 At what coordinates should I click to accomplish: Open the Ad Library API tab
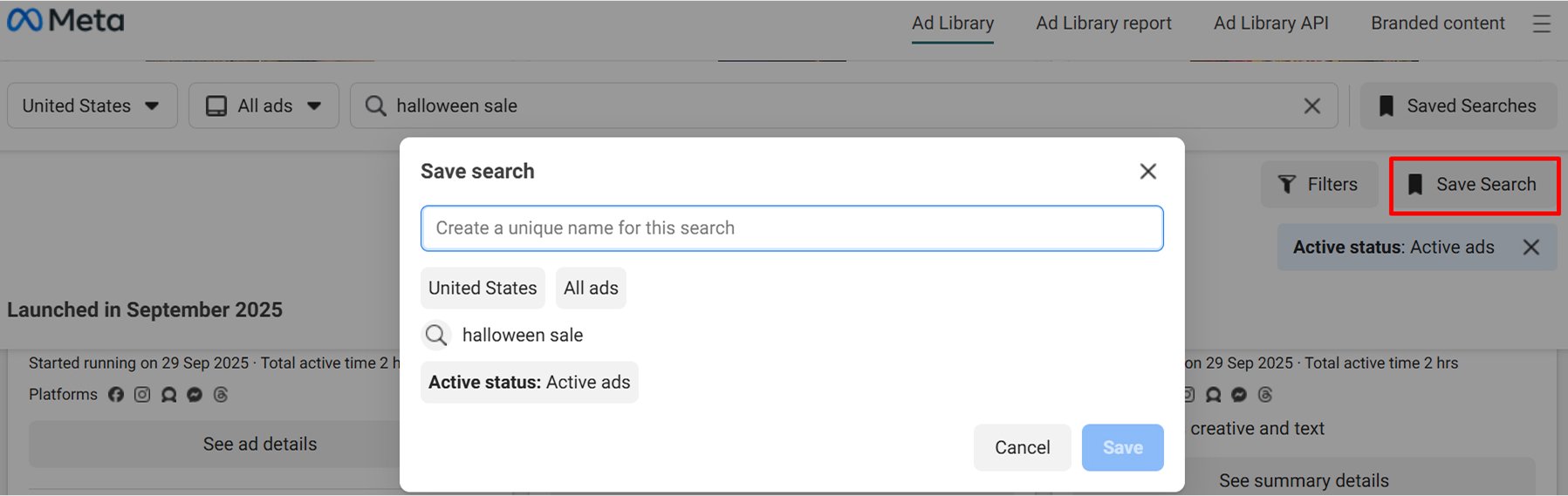(1270, 24)
